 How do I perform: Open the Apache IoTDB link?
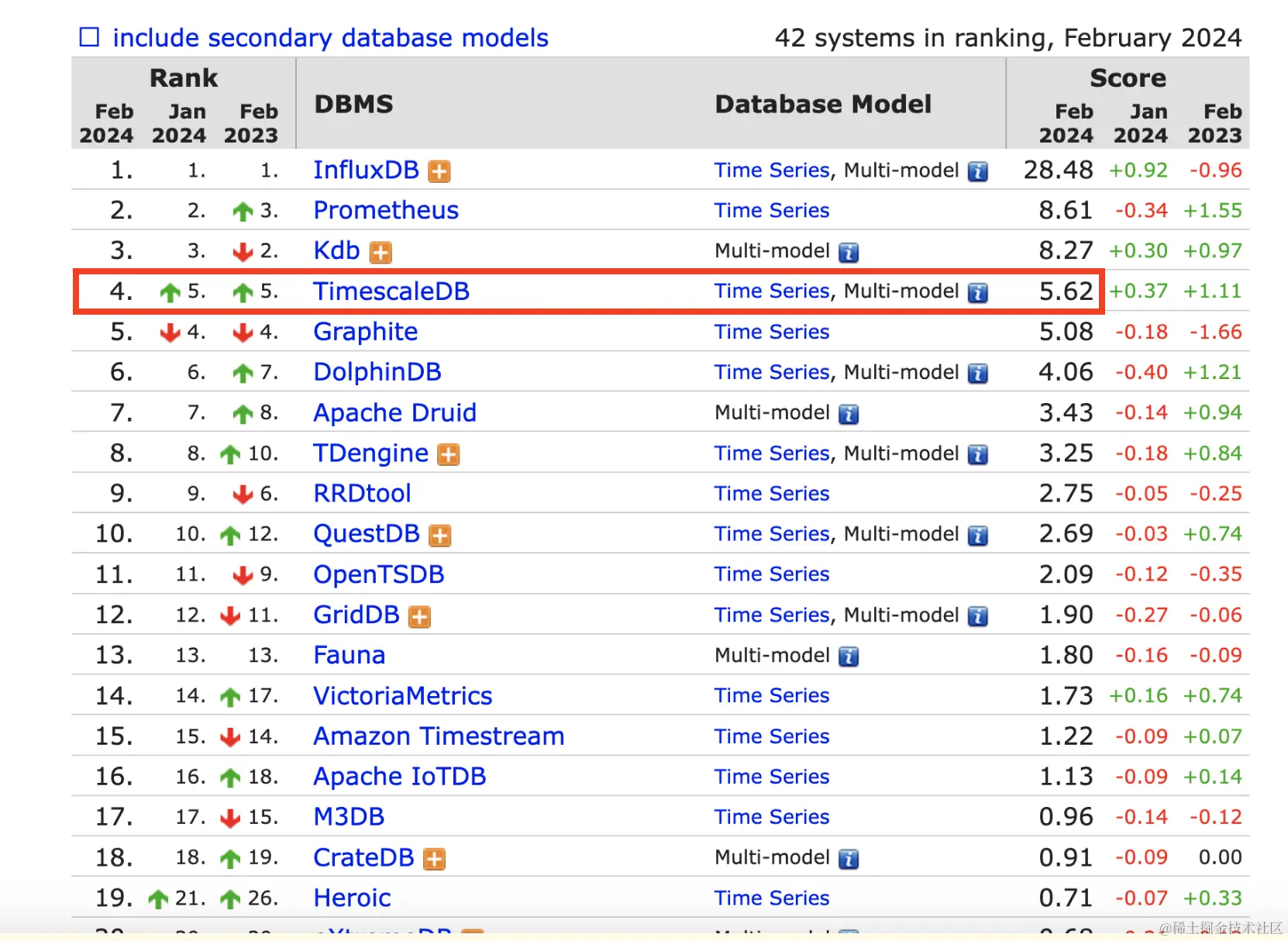[x=400, y=776]
